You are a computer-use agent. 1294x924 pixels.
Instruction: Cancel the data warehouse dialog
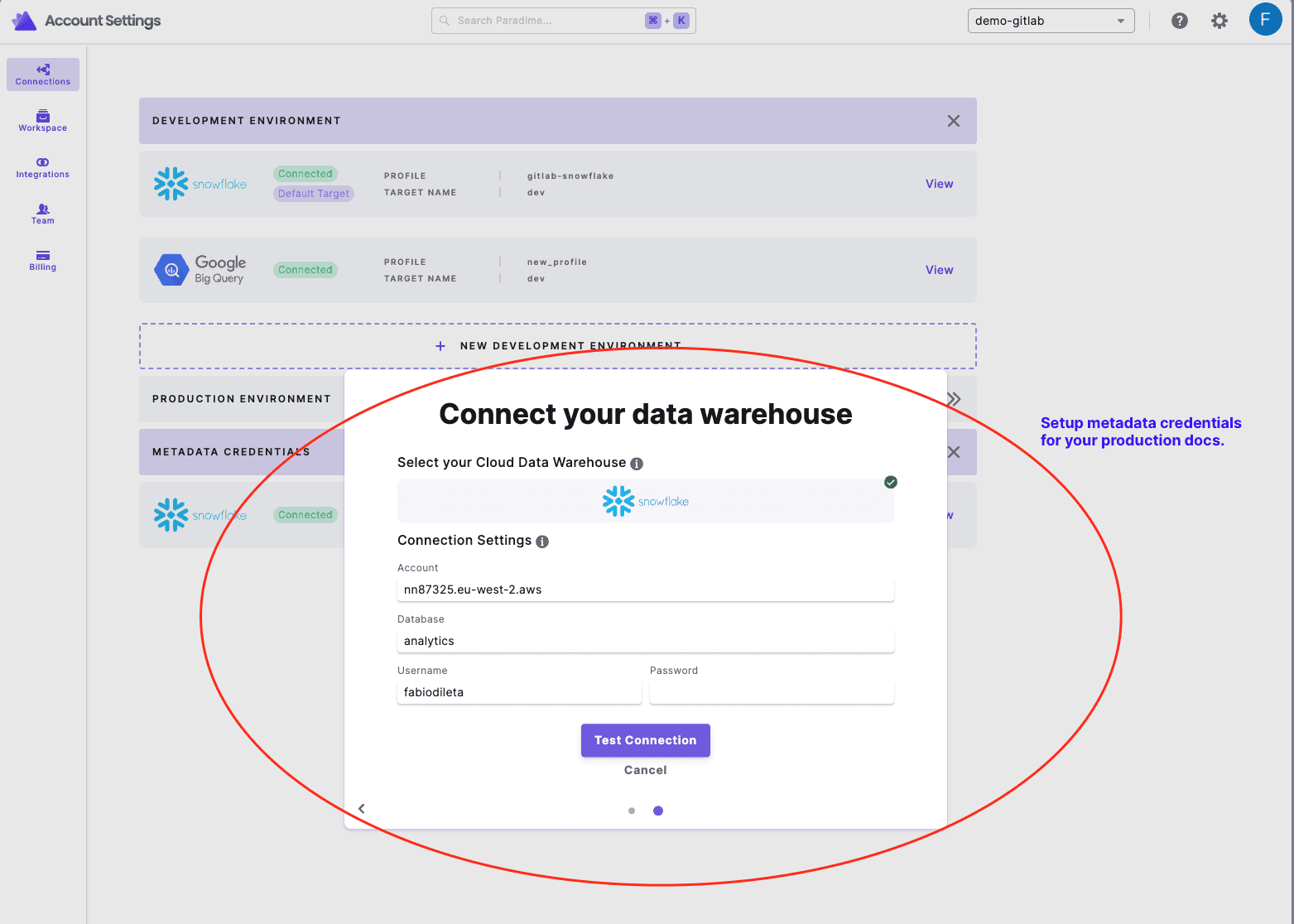(x=646, y=770)
